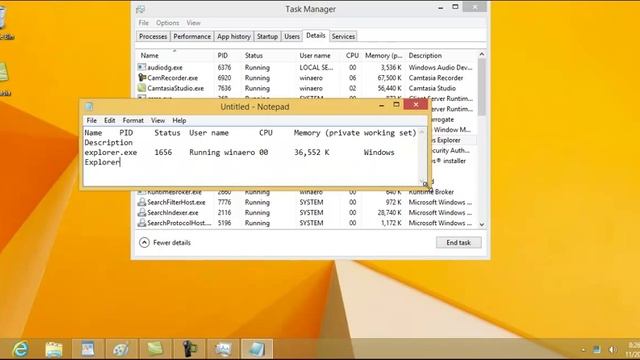Select the Details tab

316,36
